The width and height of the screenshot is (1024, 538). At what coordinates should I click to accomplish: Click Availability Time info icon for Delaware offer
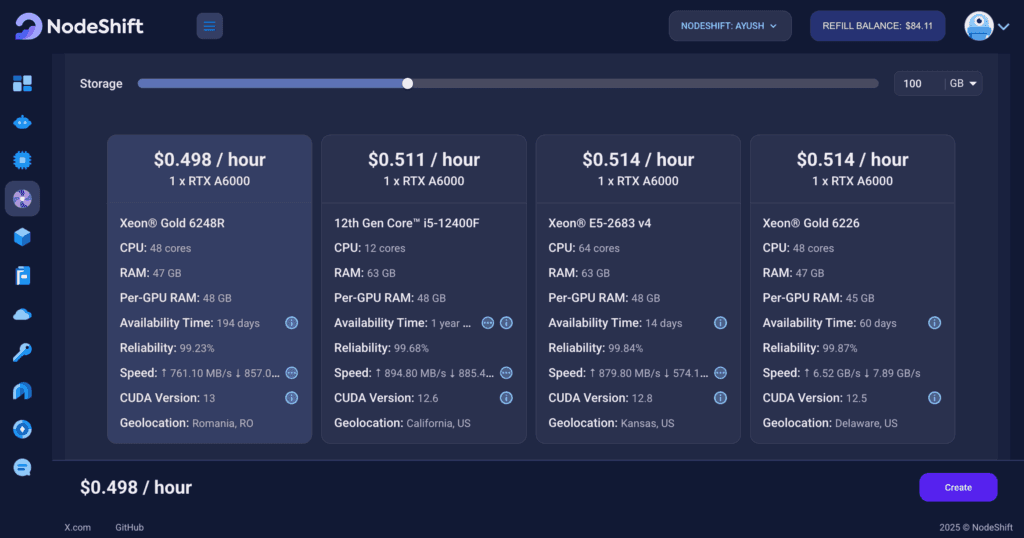(x=934, y=323)
